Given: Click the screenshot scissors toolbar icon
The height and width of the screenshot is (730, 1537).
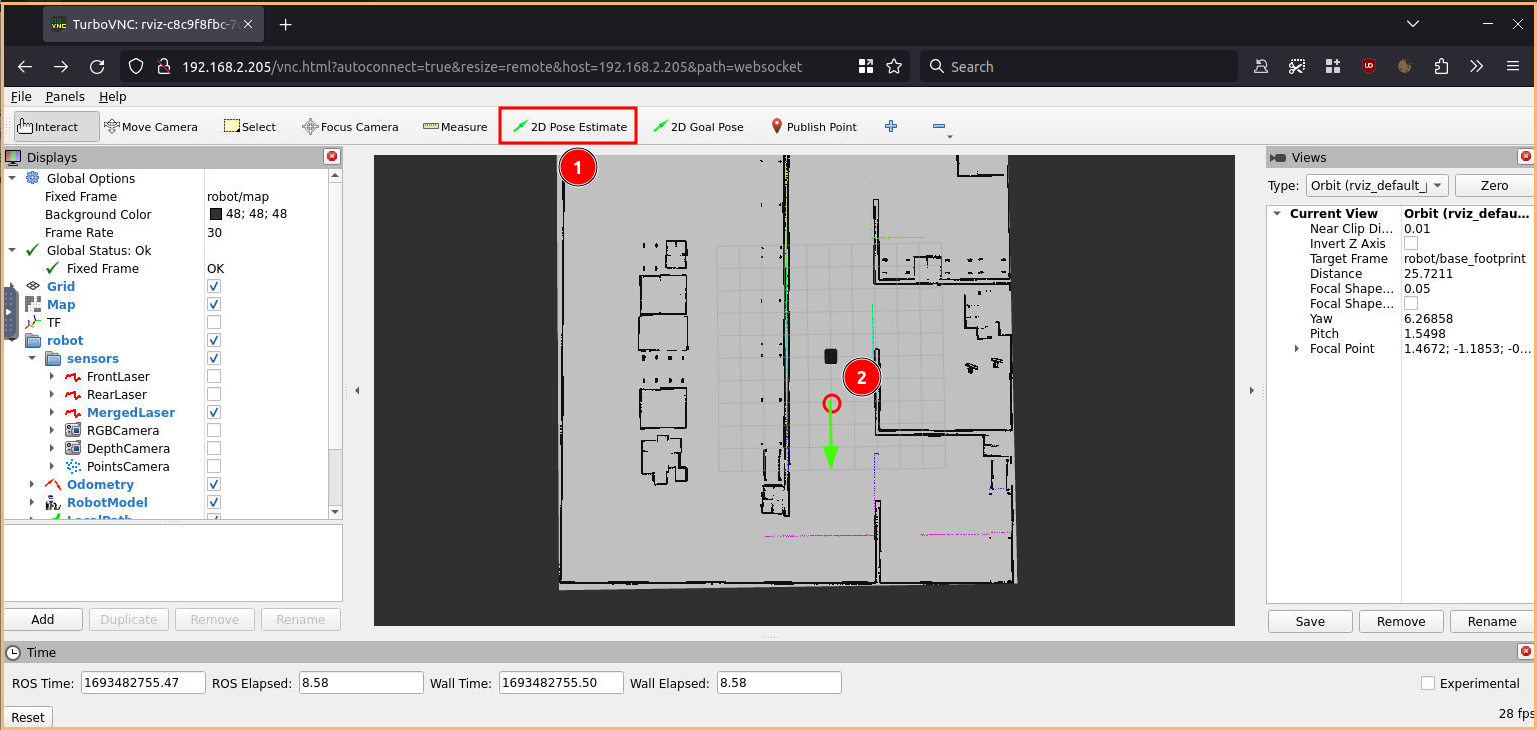Looking at the screenshot, I should (x=1297, y=66).
